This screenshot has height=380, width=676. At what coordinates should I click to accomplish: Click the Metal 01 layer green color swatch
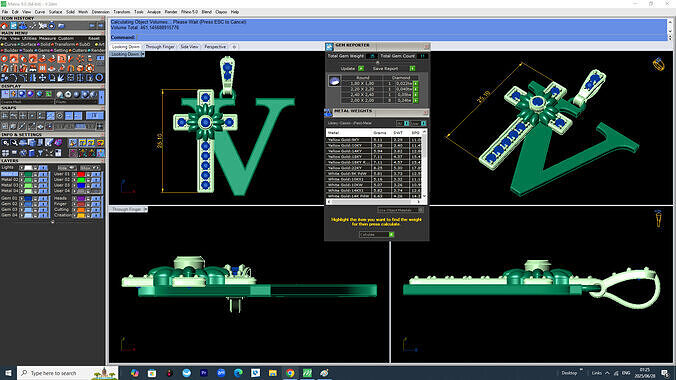pos(28,174)
